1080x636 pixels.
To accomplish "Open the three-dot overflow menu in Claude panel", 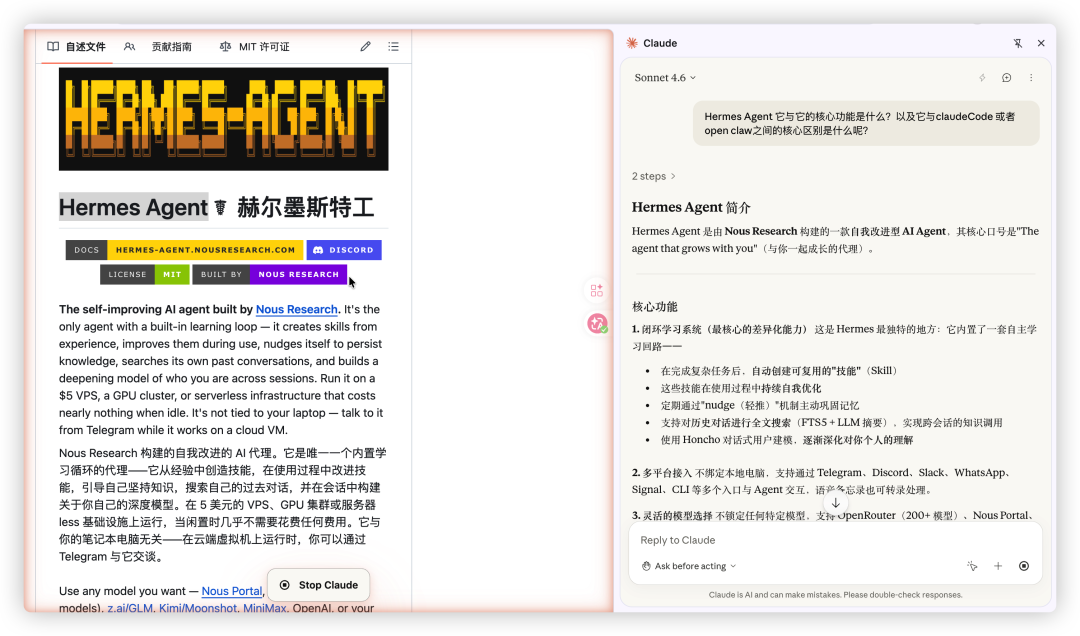I will tap(1031, 77).
